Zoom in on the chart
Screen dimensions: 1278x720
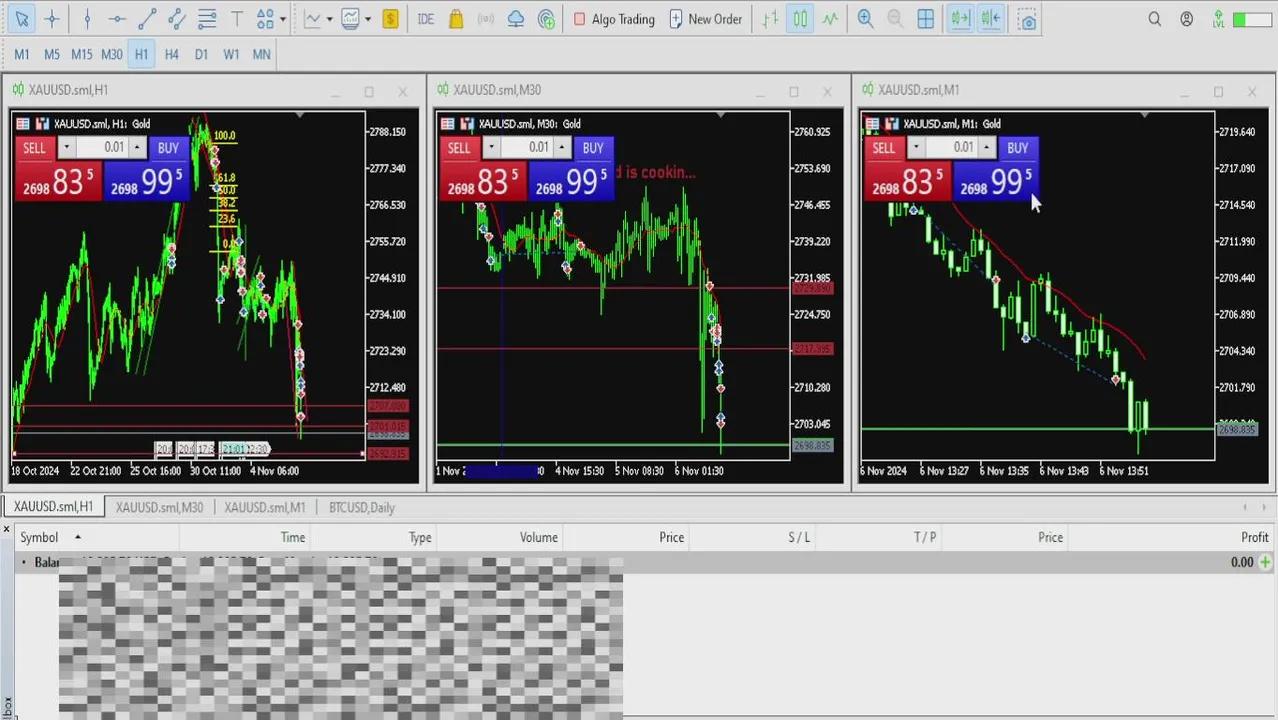[866, 19]
